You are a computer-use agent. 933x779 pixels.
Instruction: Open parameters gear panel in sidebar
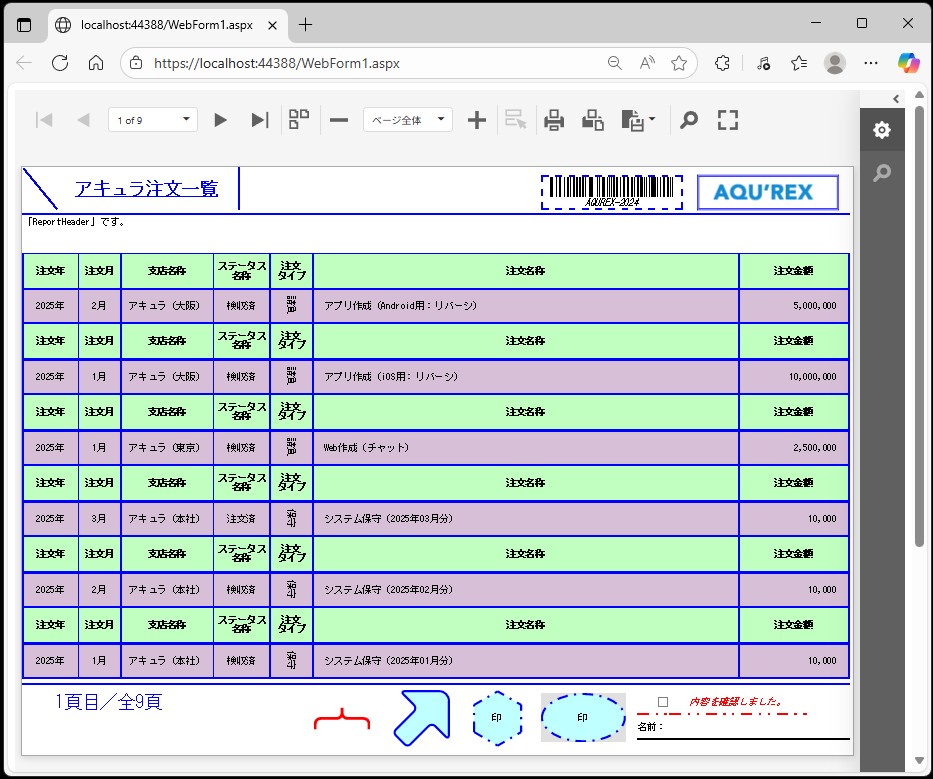[881, 131]
